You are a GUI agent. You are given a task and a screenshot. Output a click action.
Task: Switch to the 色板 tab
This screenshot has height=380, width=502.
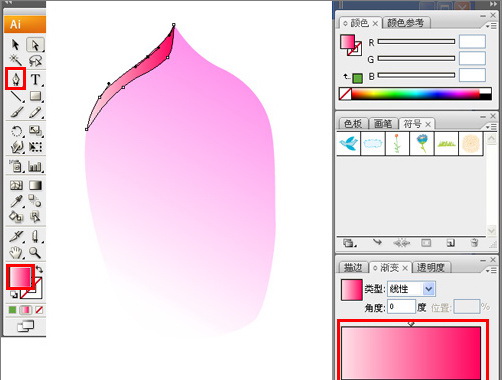[353, 124]
